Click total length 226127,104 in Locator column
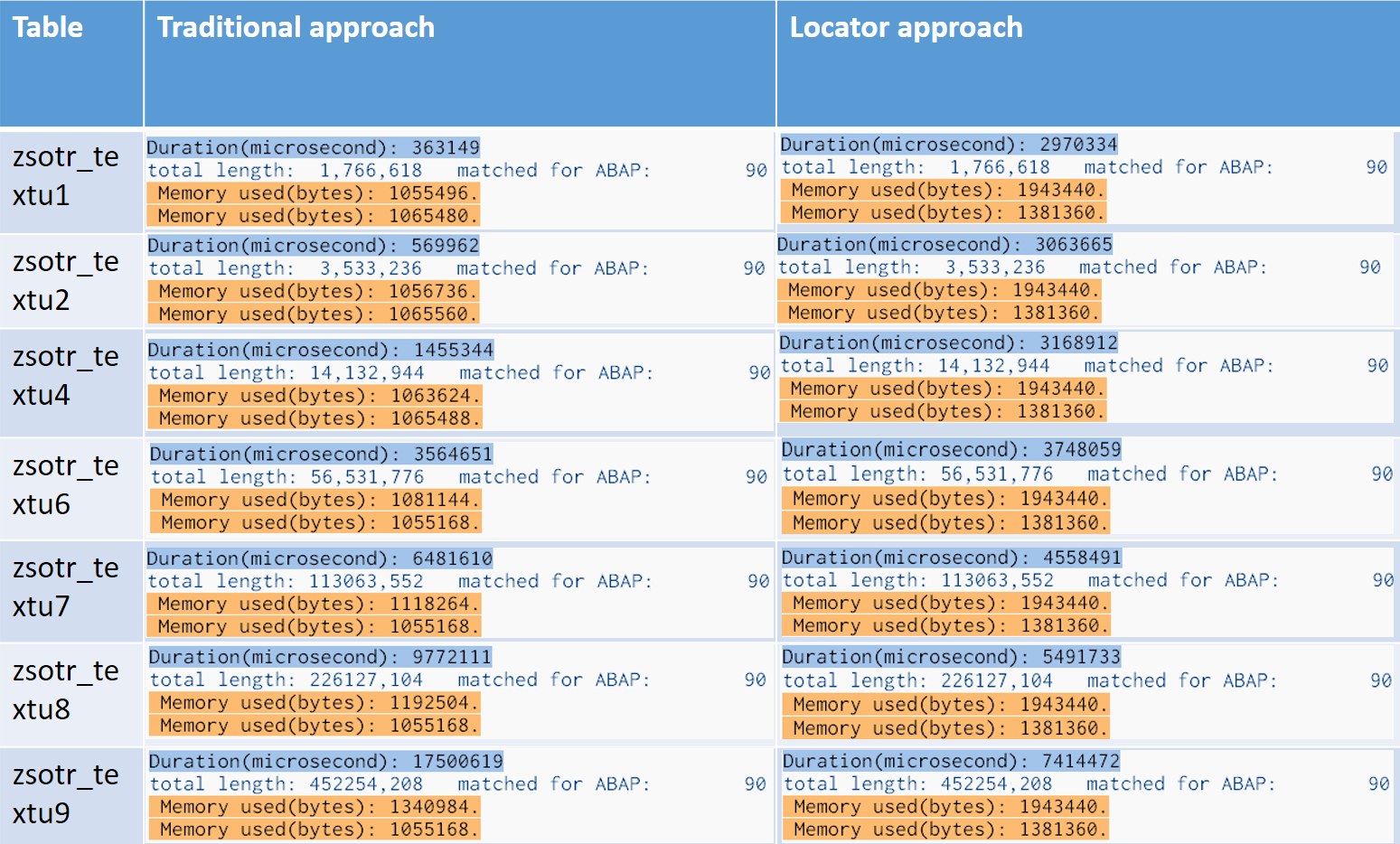Screen dimensions: 1400x844 (997, 680)
